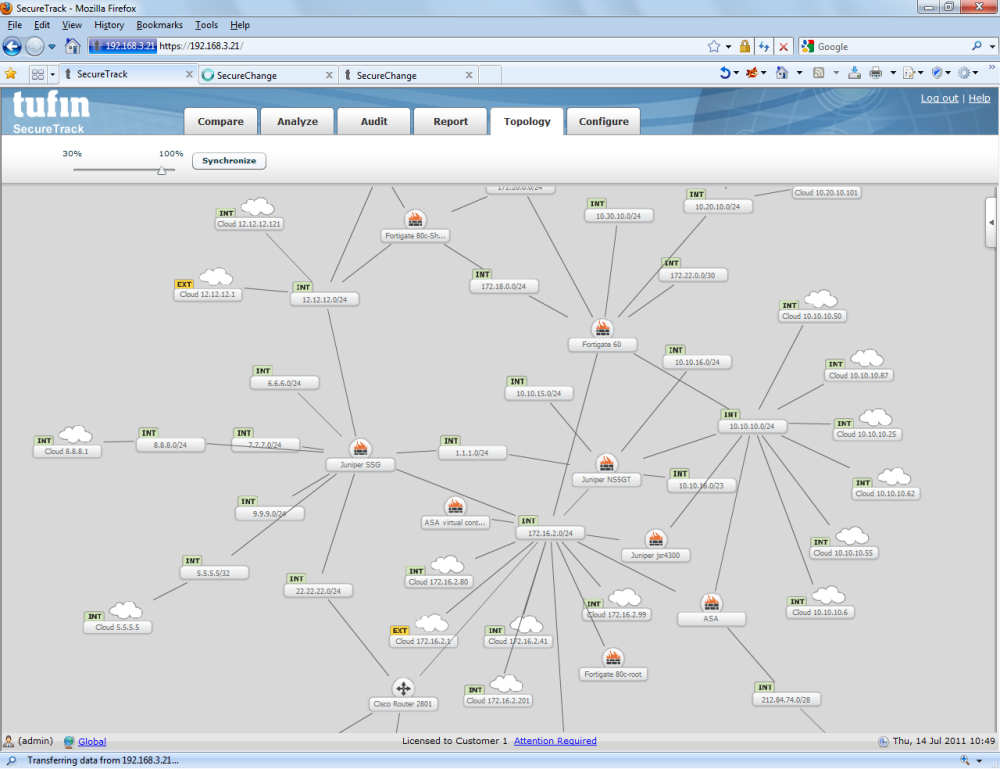Click the Attention Required link
Image resolution: width=1000 pixels, height=769 pixels.
[x=555, y=740]
